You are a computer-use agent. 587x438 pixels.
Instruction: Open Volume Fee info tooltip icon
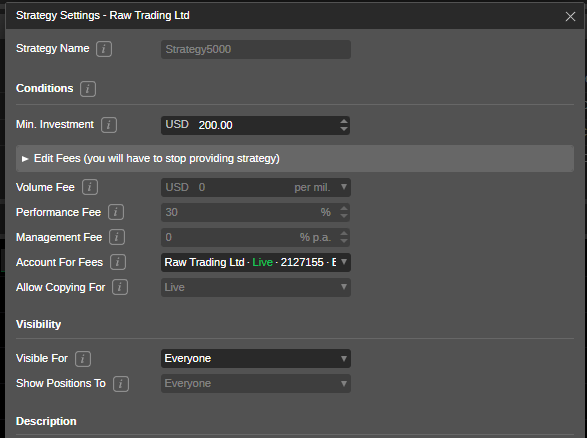90,187
